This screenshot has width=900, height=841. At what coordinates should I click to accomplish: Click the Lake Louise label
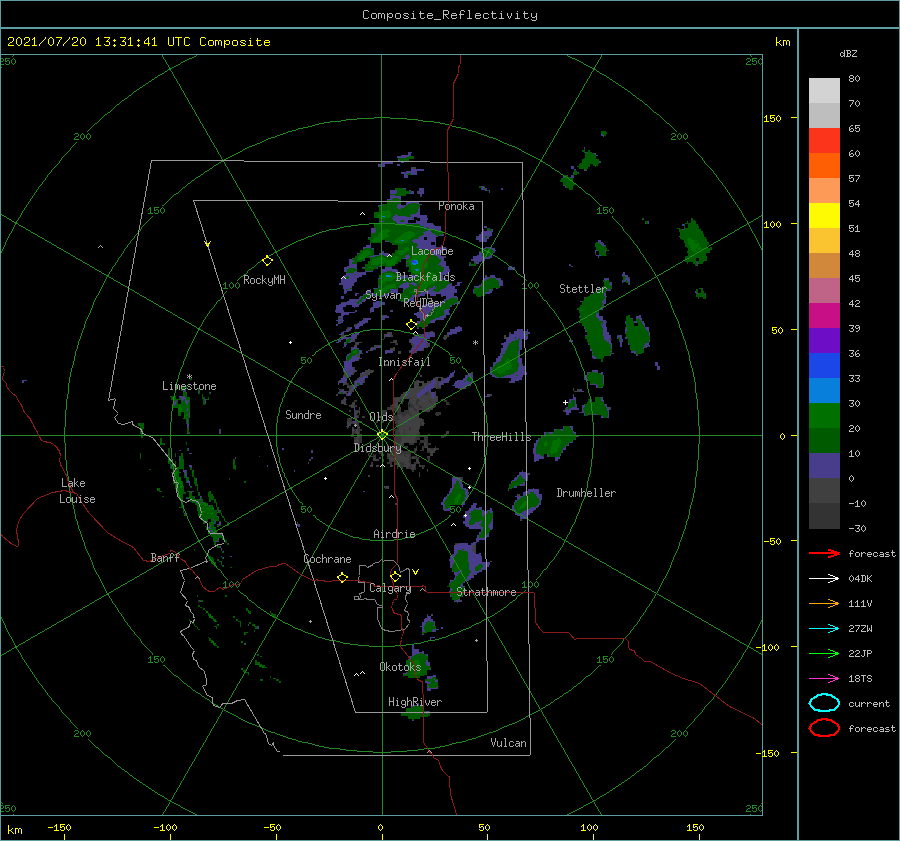[78, 491]
